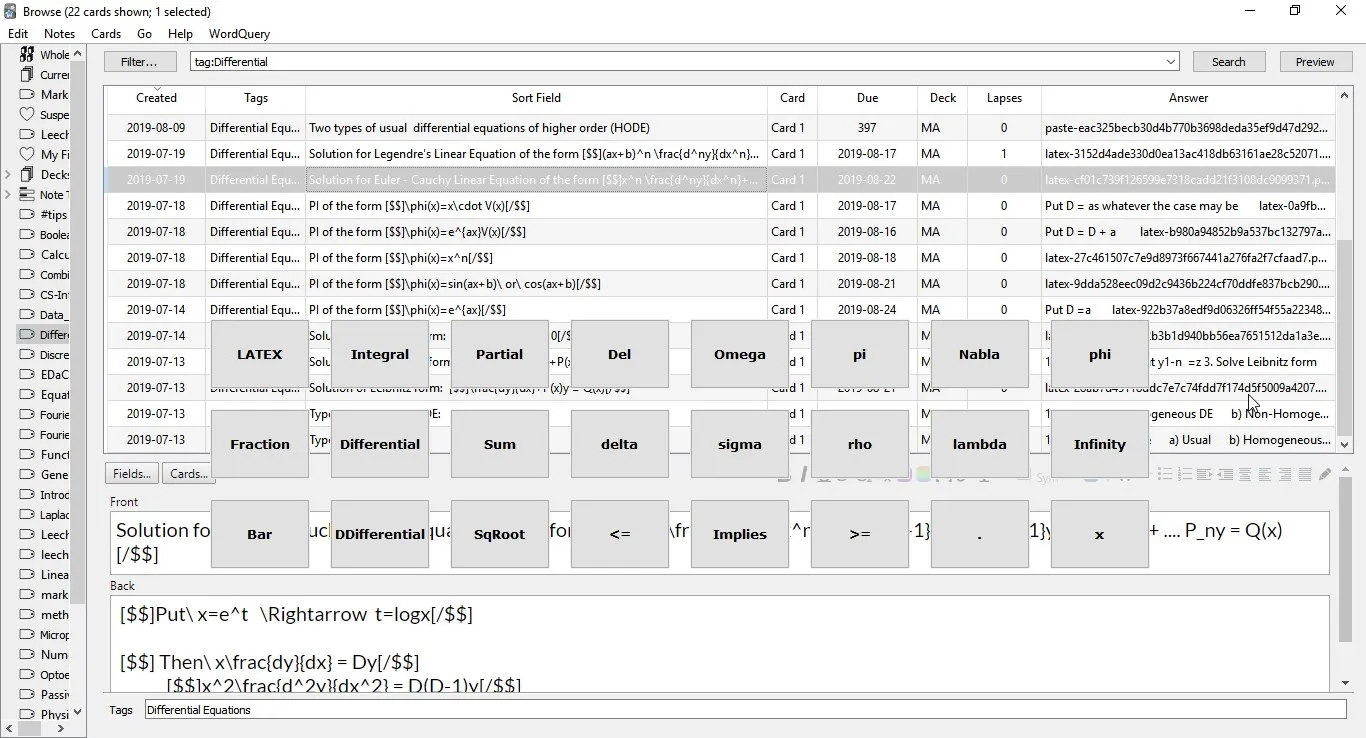Open the Cards menu

coord(106,33)
